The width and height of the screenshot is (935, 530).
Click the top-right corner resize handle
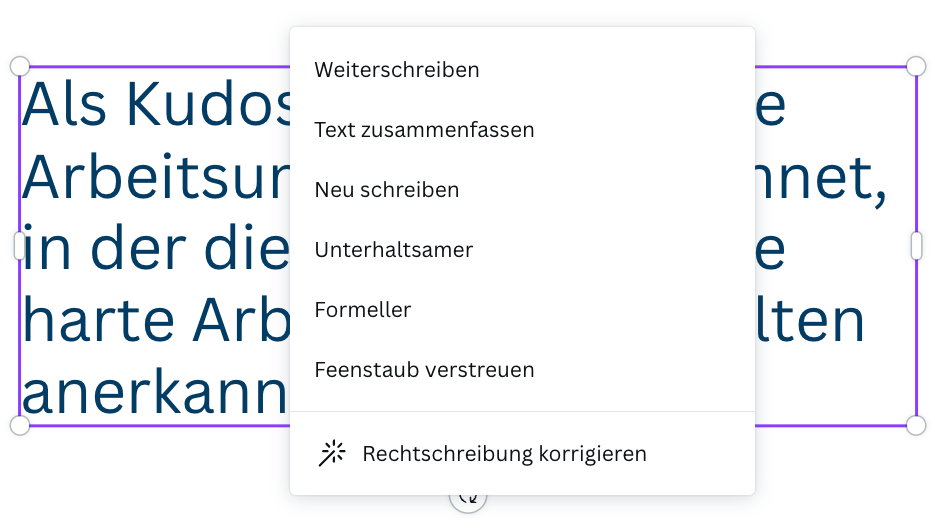click(916, 66)
